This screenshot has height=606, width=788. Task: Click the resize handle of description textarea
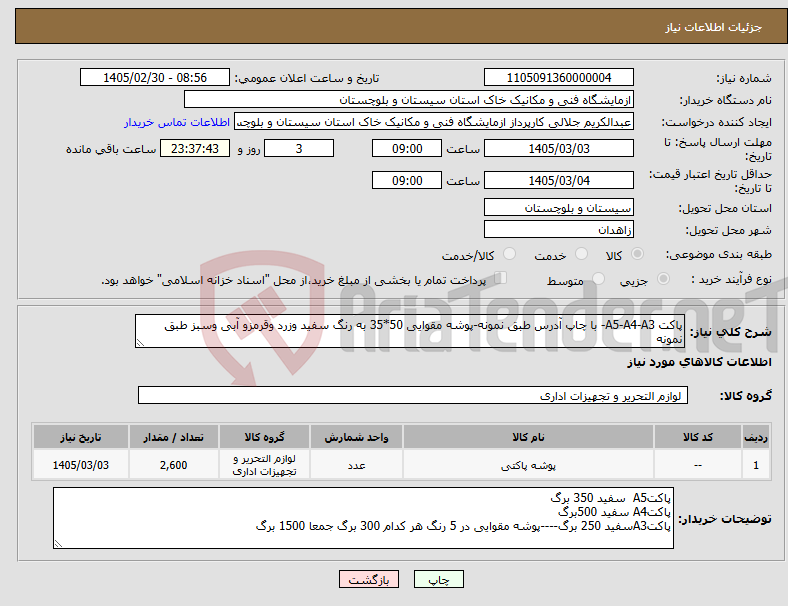(x=140, y=343)
